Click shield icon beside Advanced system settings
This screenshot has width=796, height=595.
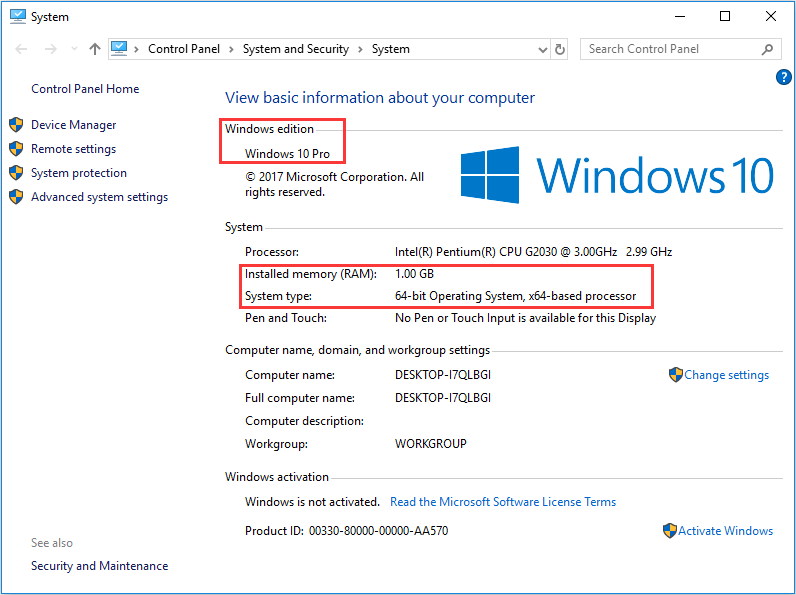click(x=16, y=197)
